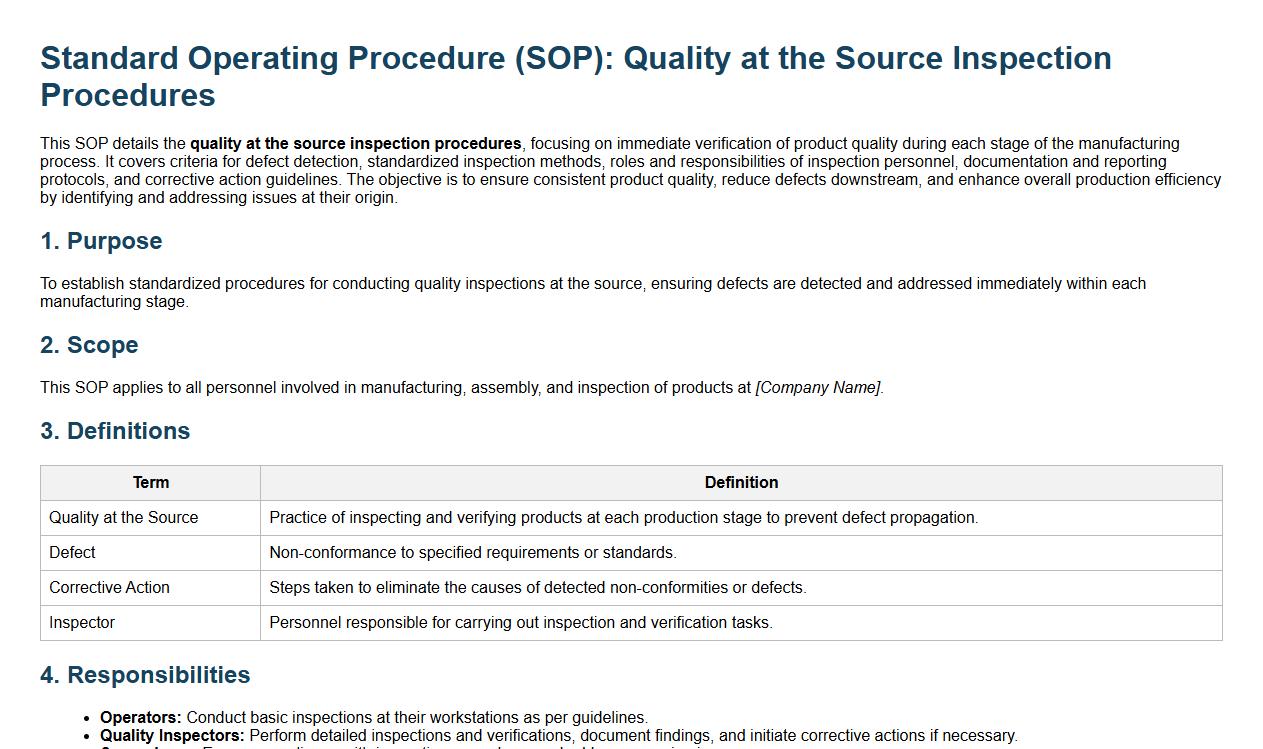Viewport: 1263px width, 749px height.
Task: Click the "1. Purpose" section heading
Action: (x=101, y=241)
